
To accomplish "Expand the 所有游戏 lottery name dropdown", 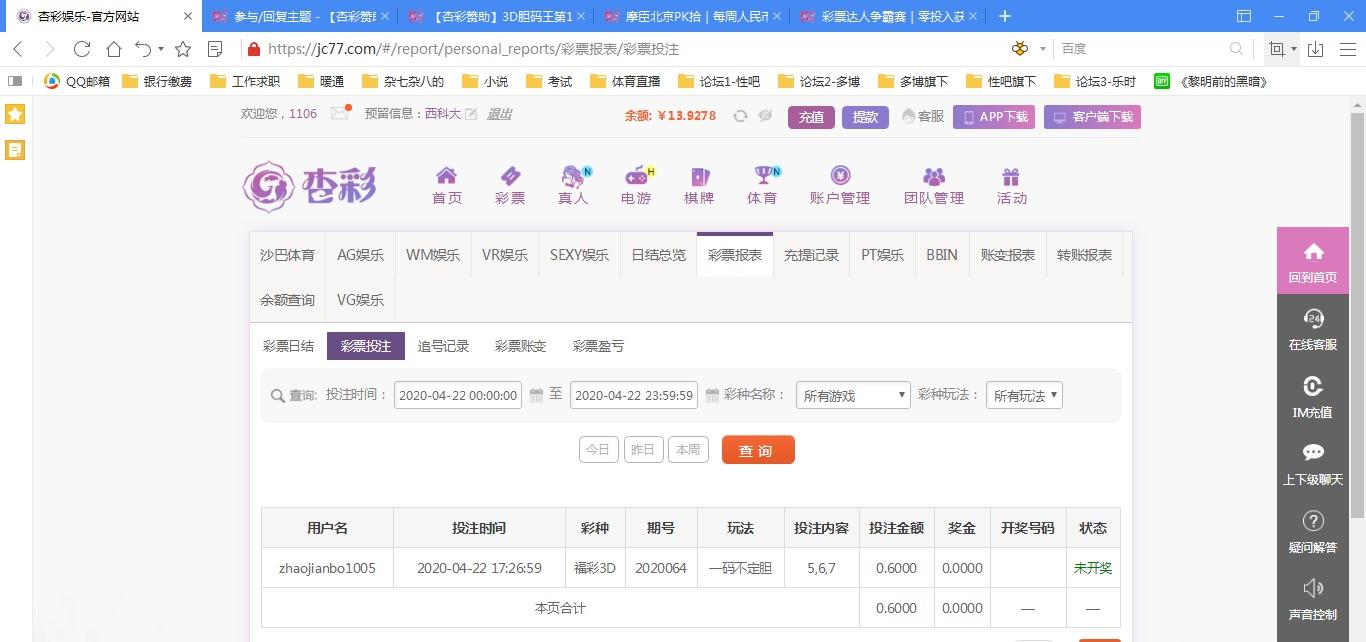I will coord(853,396).
